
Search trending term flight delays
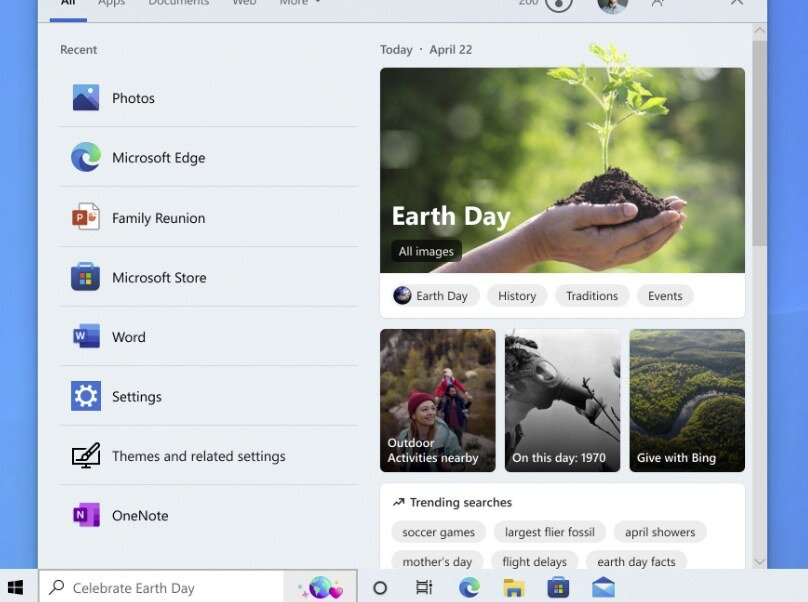[534, 561]
